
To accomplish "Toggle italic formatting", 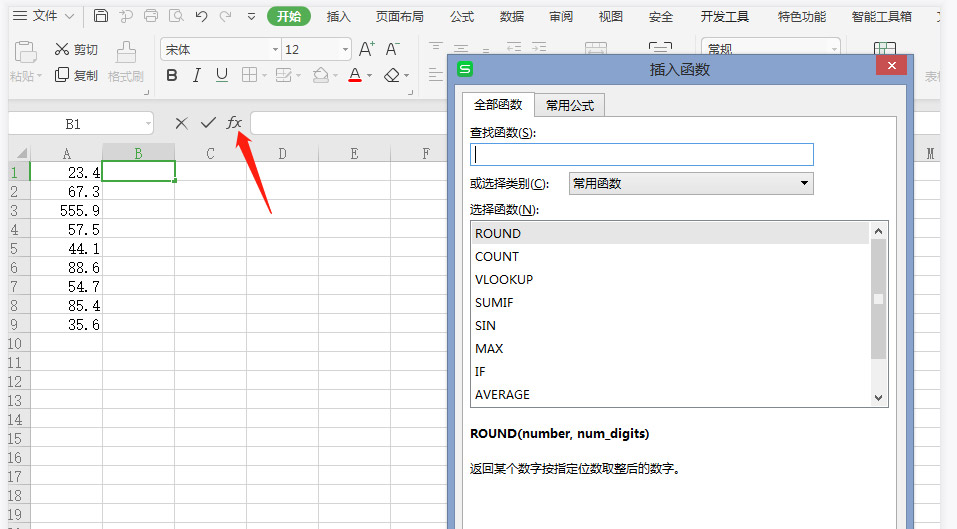I will click(x=196, y=75).
